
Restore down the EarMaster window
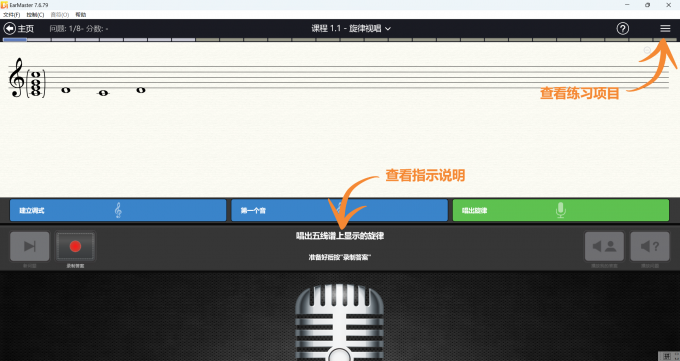pos(647,5)
